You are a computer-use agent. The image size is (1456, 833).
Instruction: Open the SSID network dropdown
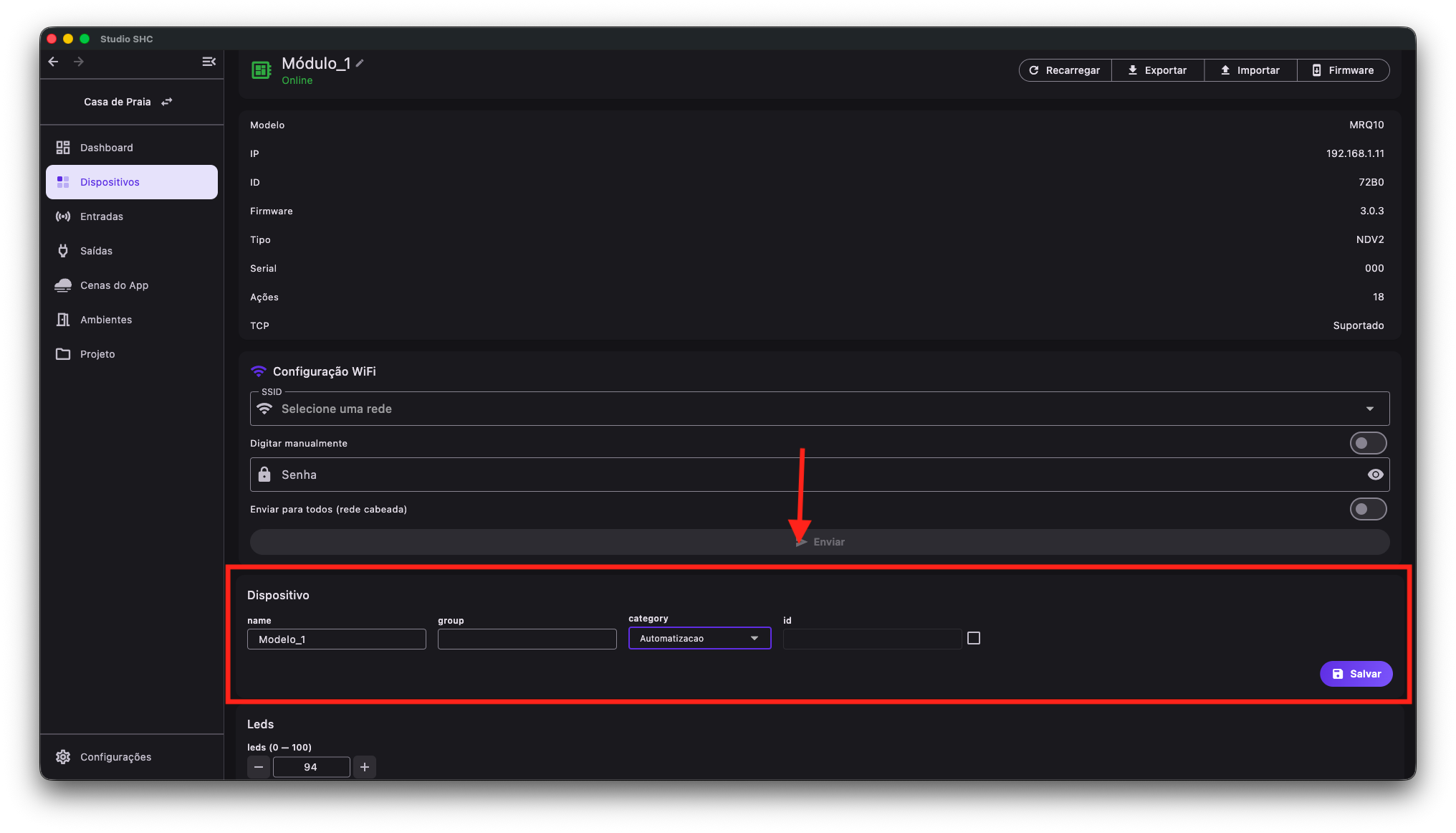pos(820,409)
